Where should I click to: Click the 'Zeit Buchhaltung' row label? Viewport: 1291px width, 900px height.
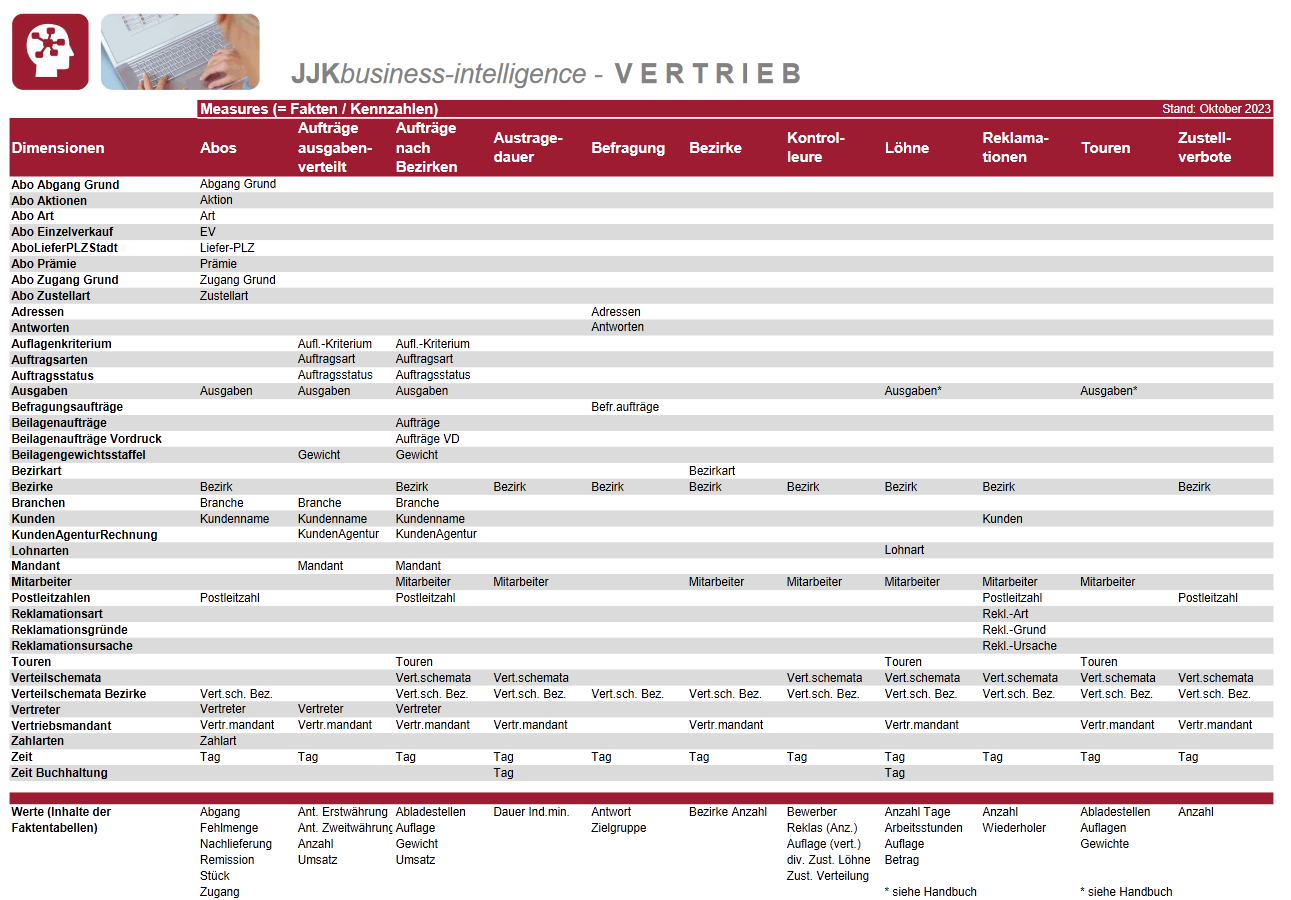tap(59, 773)
